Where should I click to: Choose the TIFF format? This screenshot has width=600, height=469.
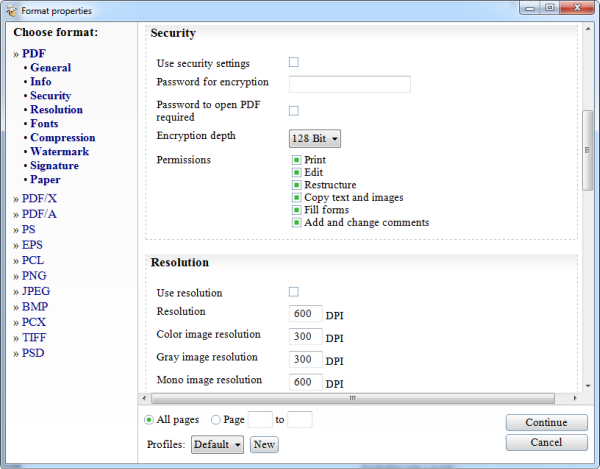click(37, 338)
